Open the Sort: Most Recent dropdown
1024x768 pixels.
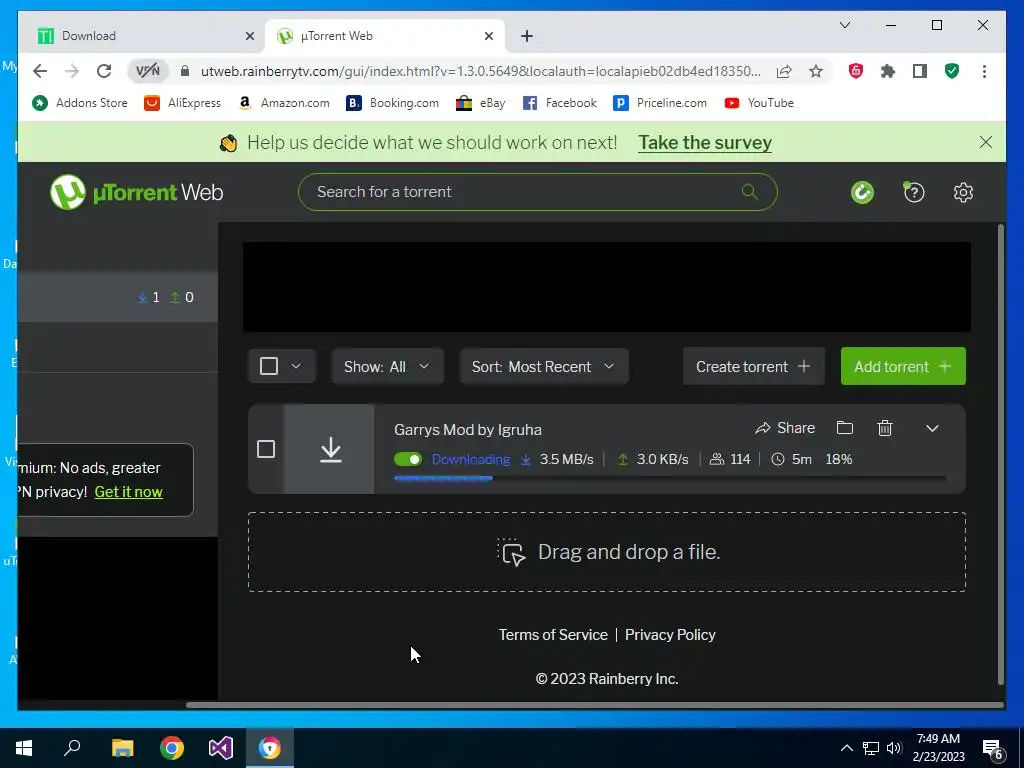[544, 366]
